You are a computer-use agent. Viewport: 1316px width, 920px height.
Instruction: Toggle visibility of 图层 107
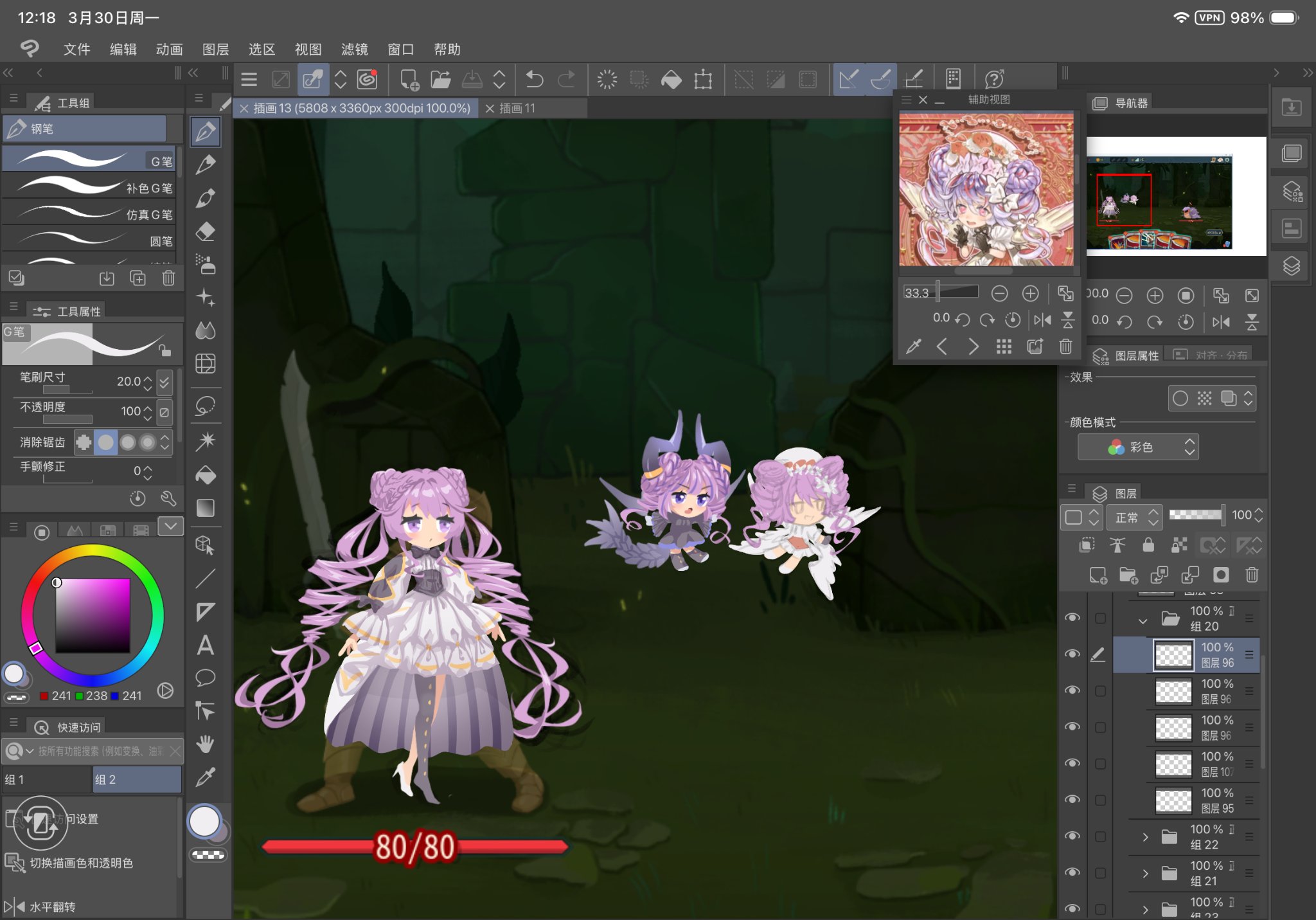pyautogui.click(x=1072, y=763)
